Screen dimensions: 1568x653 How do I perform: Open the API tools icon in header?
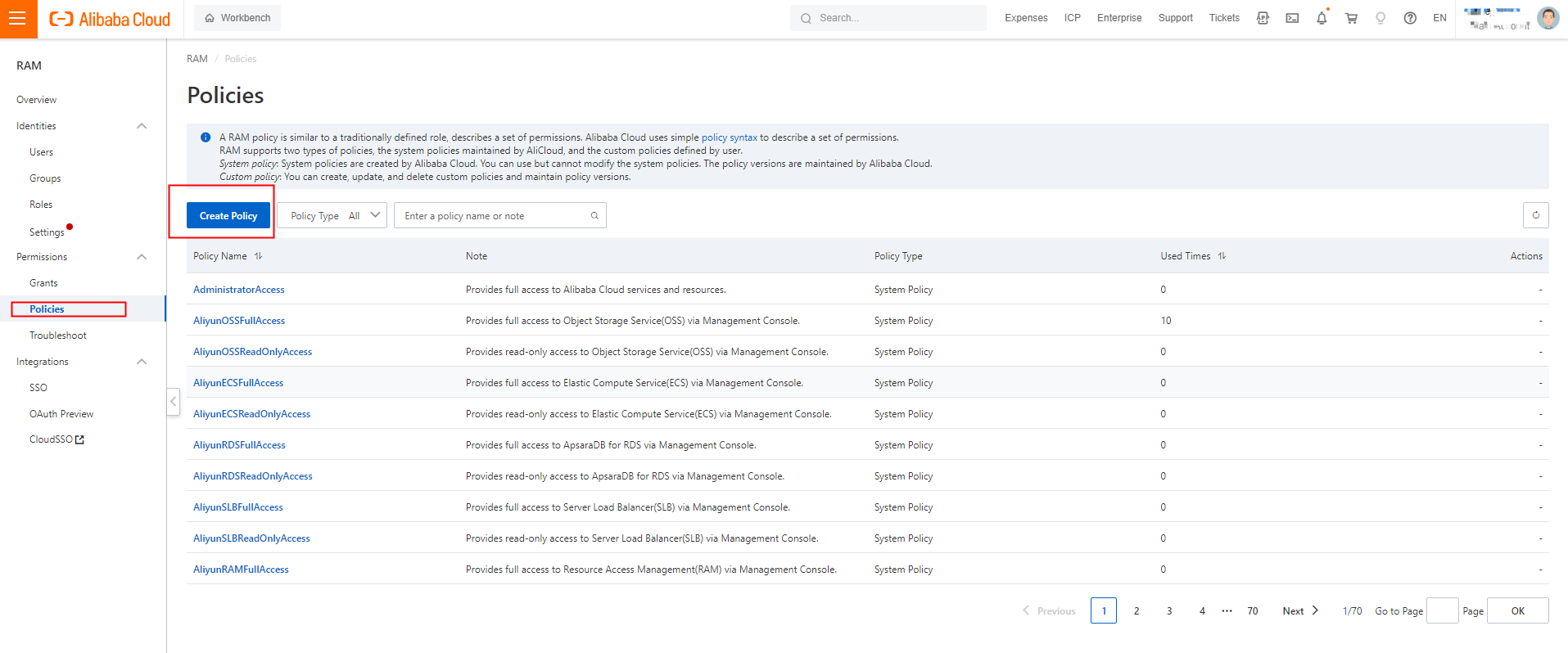tap(1263, 18)
